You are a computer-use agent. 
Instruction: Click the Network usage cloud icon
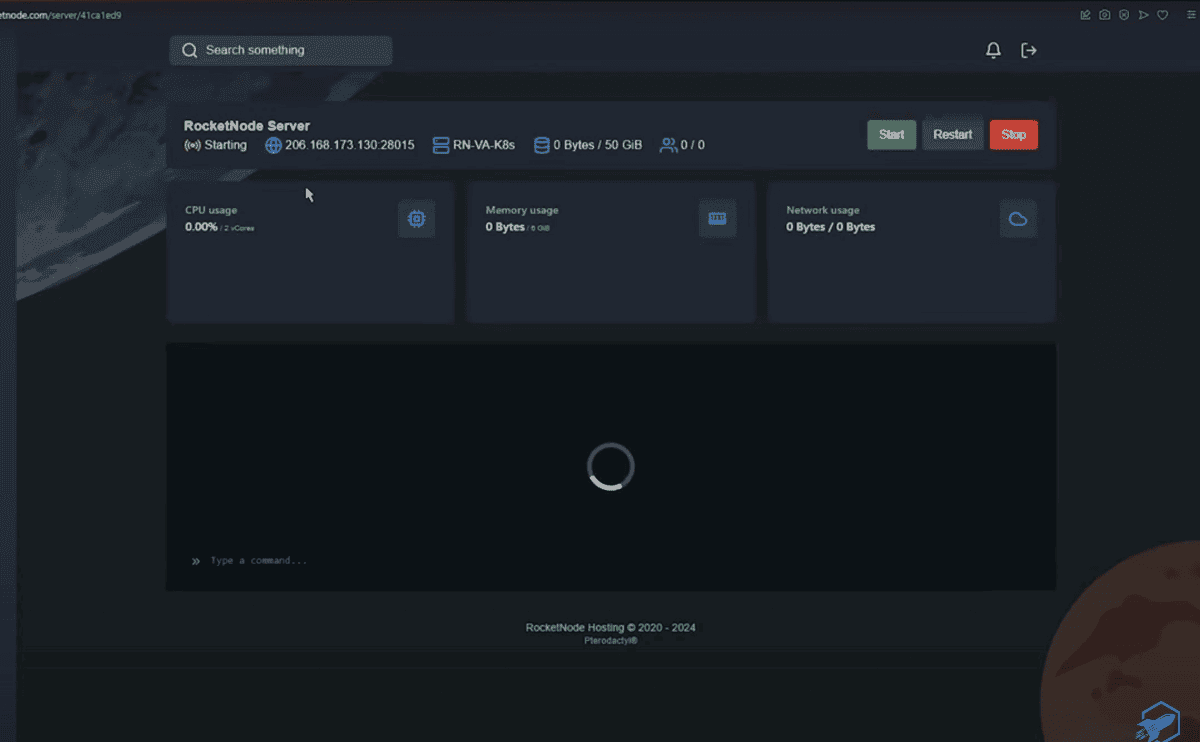[x=1018, y=219]
